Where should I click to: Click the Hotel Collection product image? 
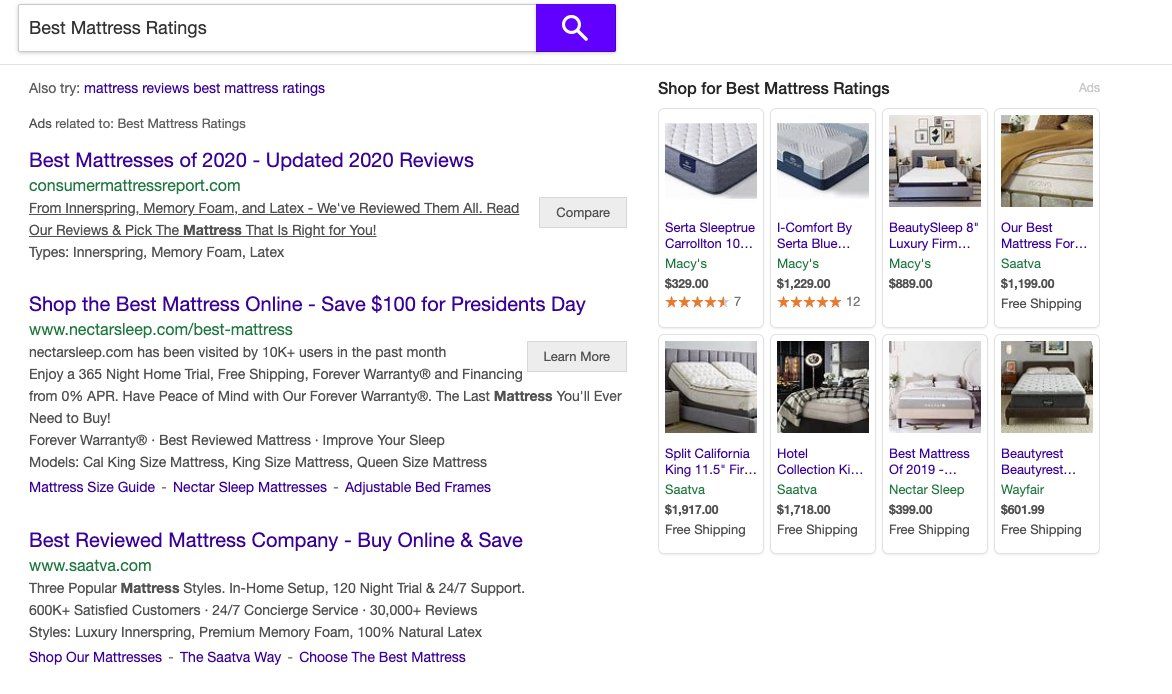pyautogui.click(x=823, y=387)
